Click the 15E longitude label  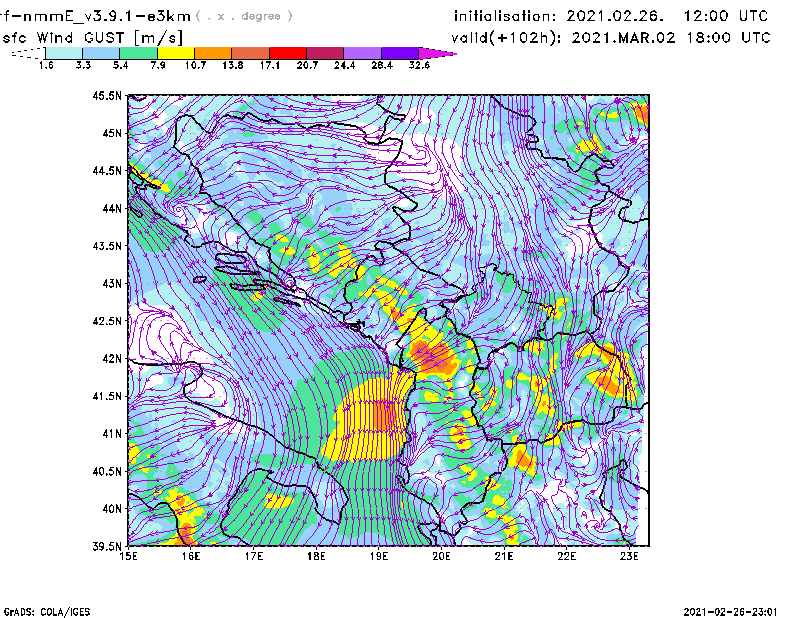128,556
